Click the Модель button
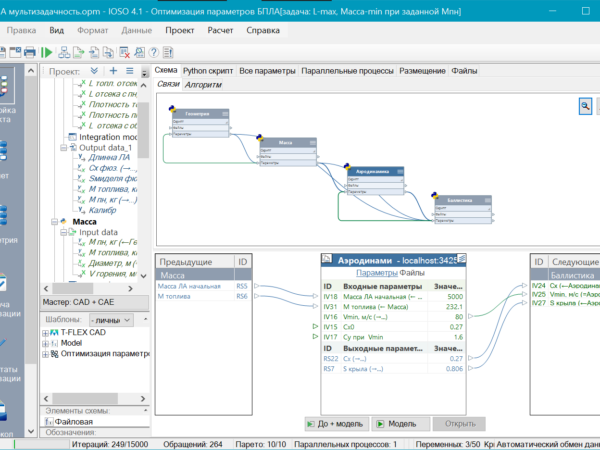This screenshot has width=600, height=450. [x=401, y=424]
